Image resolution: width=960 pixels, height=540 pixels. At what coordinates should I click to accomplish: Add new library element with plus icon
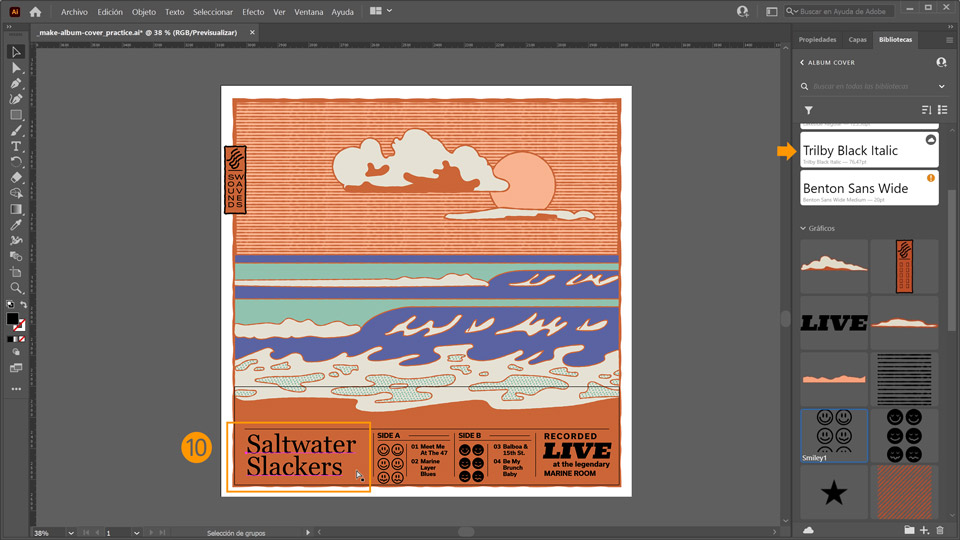[924, 530]
